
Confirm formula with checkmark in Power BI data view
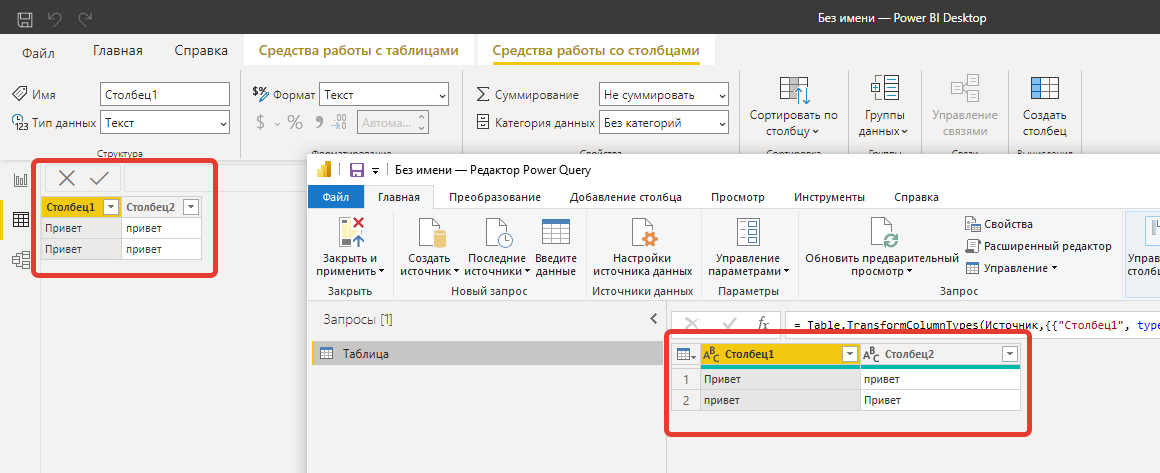pyautogui.click(x=99, y=178)
